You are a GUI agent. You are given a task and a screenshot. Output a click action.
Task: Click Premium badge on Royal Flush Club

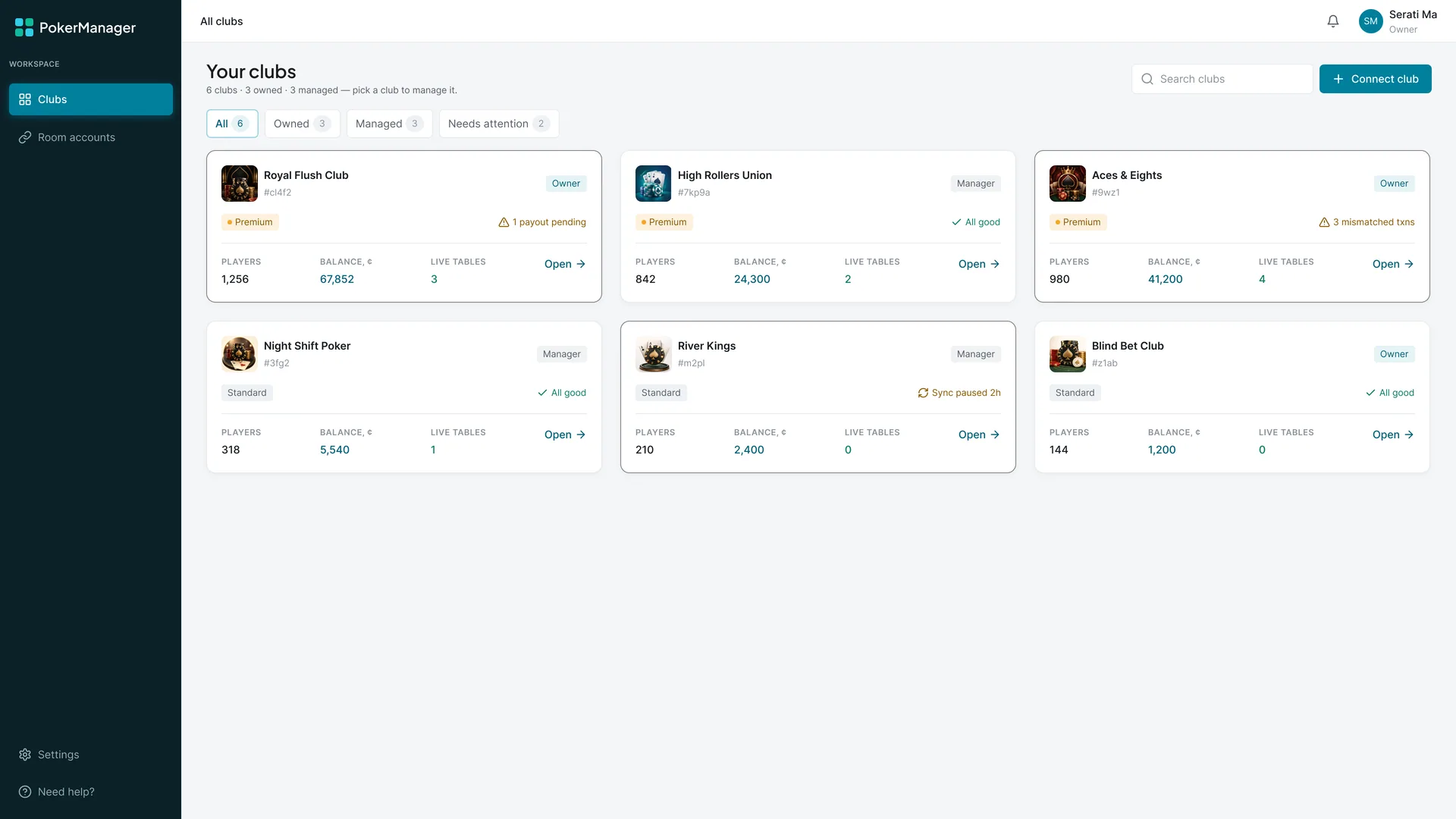click(250, 222)
